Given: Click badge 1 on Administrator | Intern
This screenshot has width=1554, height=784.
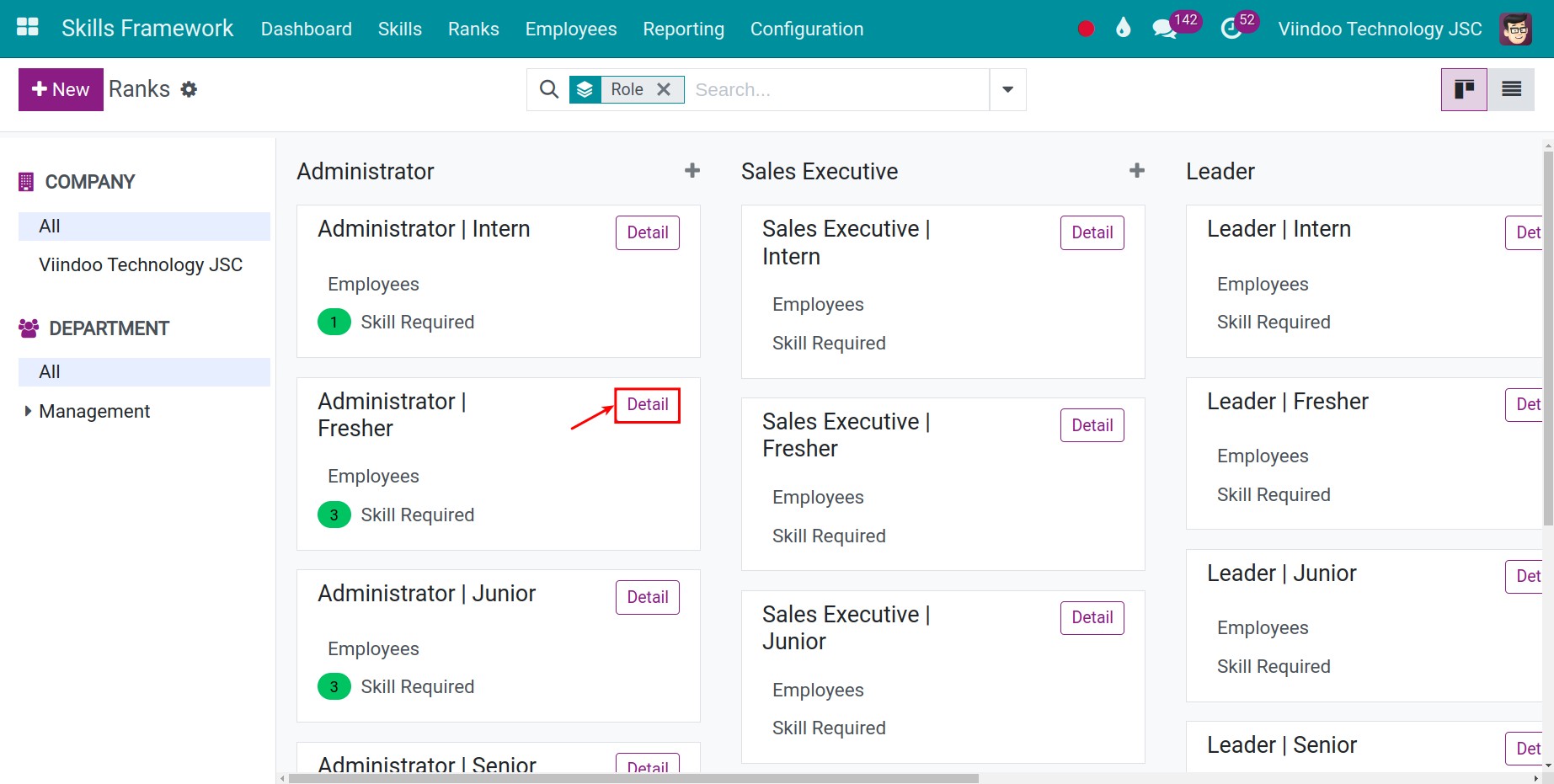Looking at the screenshot, I should (334, 322).
